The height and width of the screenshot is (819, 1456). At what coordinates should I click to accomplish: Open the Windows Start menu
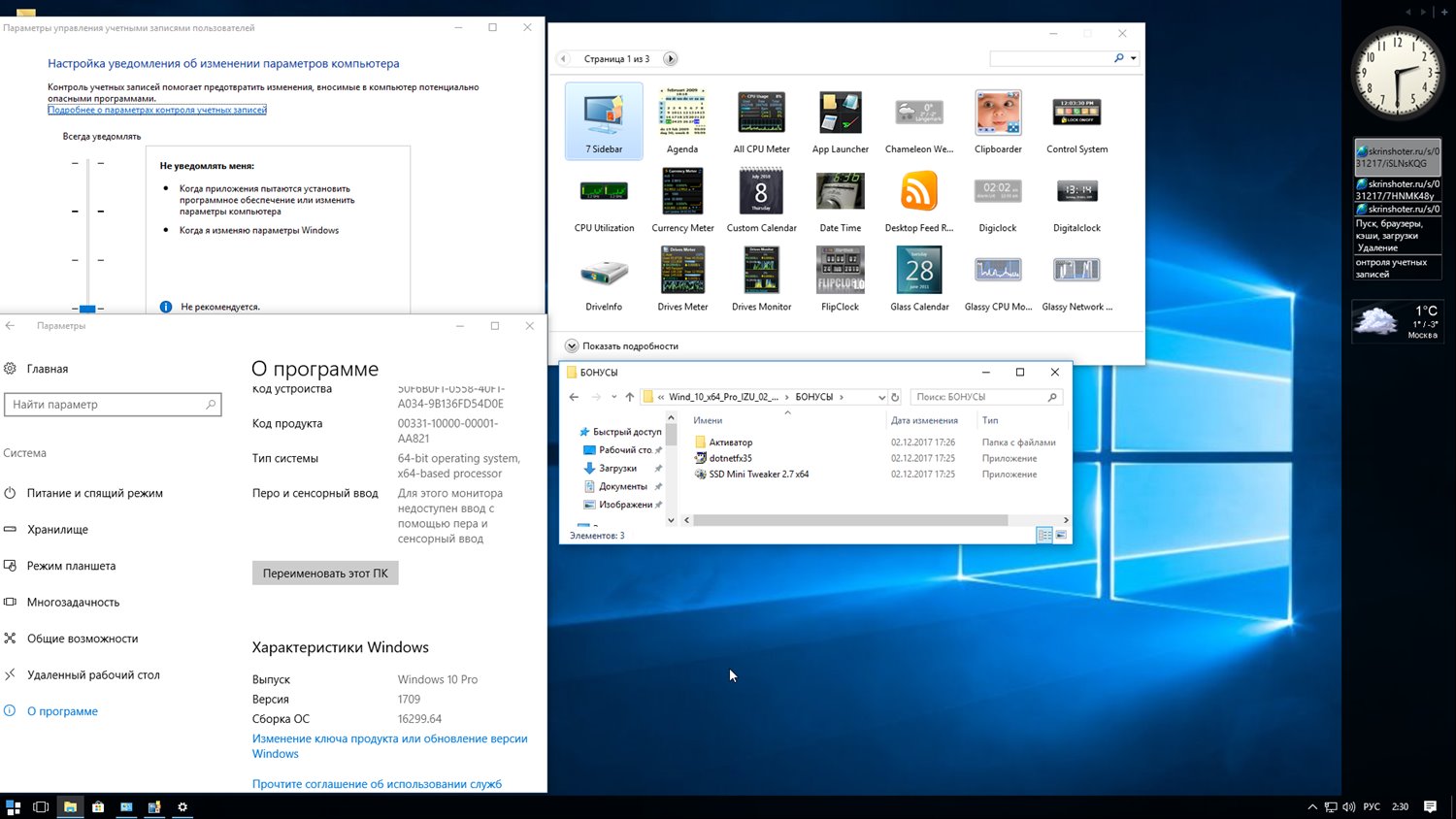(x=14, y=806)
